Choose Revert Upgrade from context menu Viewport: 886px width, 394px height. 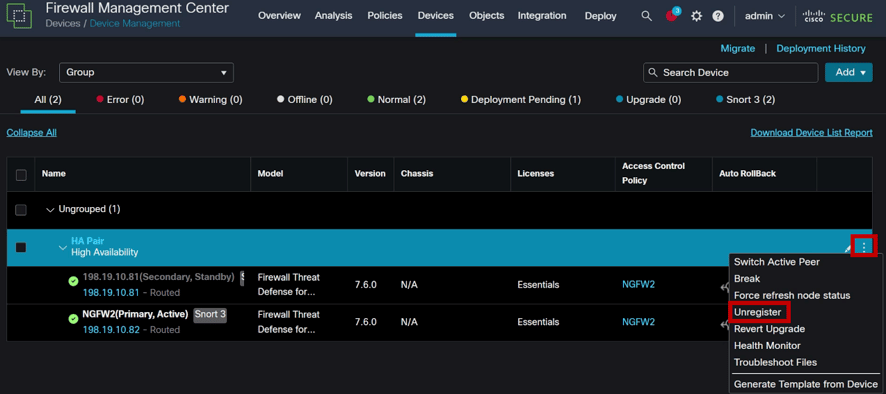[x=769, y=329]
